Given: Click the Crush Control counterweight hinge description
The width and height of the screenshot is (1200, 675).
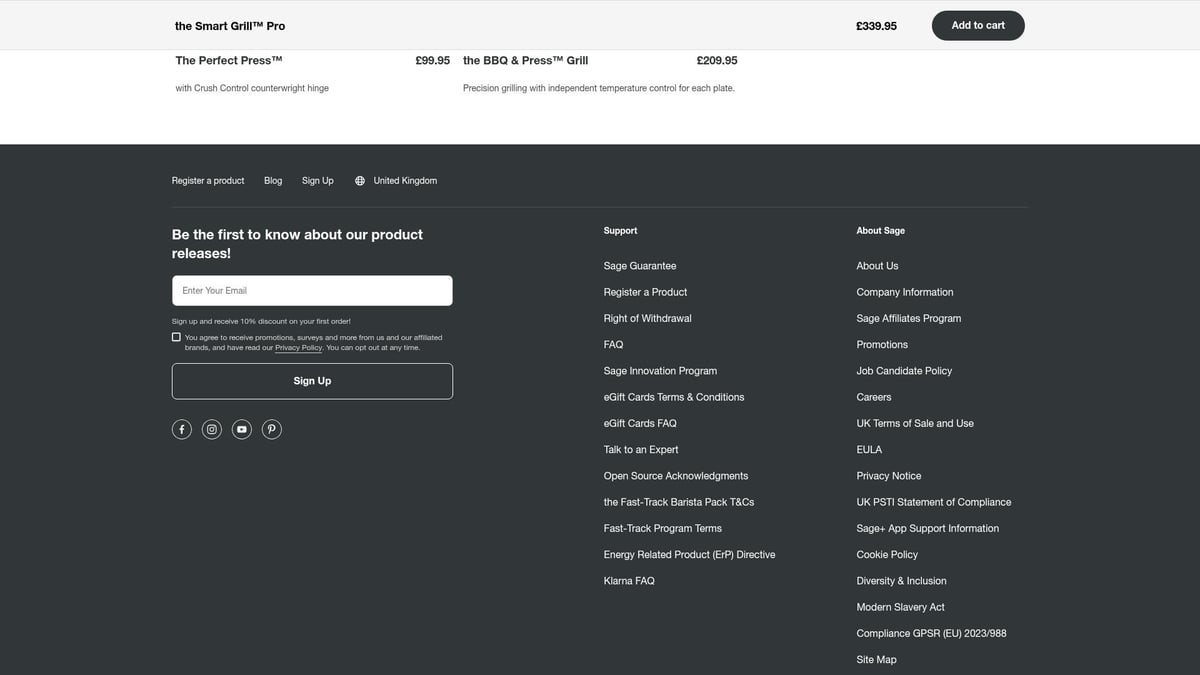Looking at the screenshot, I should coord(252,88).
